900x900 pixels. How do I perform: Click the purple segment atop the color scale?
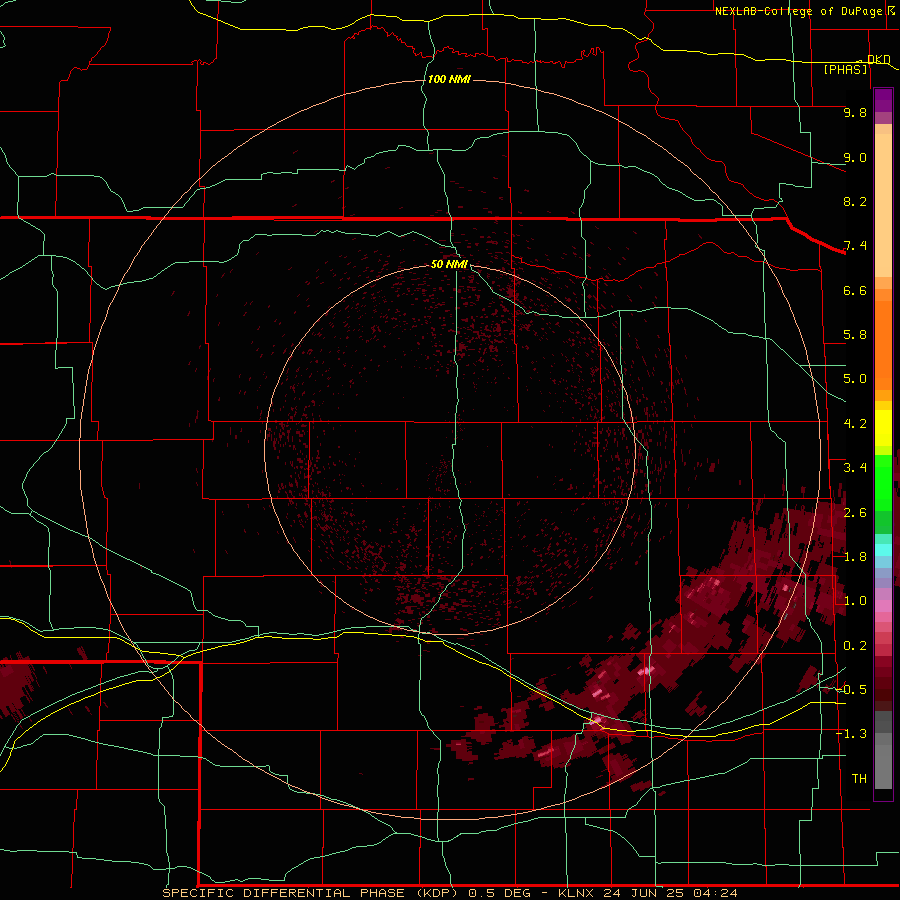click(883, 100)
